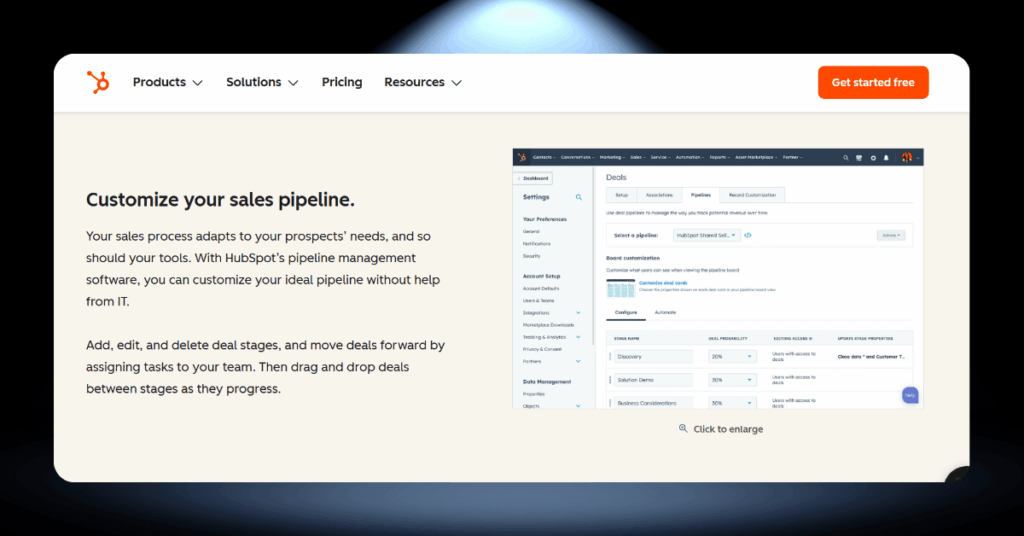Go to the Pricing page
1024x536 pixels.
click(x=342, y=82)
